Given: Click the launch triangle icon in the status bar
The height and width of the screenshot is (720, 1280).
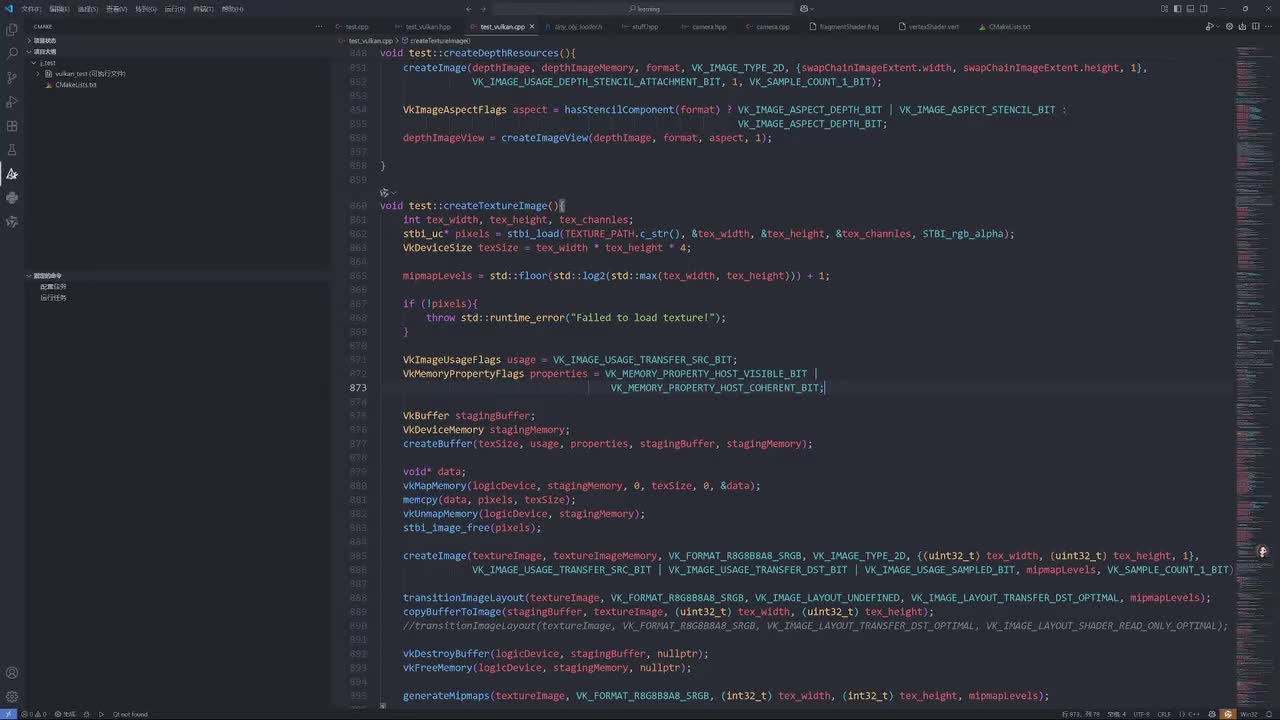Looking at the screenshot, I should point(101,714).
